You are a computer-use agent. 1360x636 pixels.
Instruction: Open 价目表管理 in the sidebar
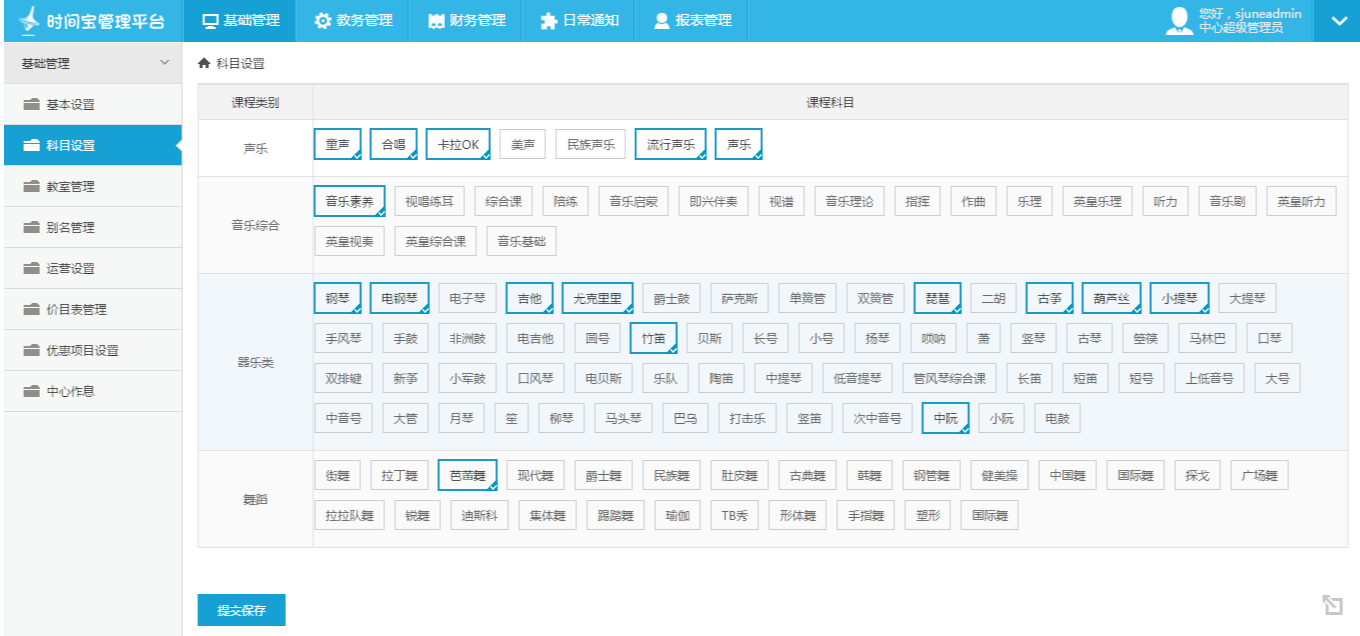click(92, 310)
